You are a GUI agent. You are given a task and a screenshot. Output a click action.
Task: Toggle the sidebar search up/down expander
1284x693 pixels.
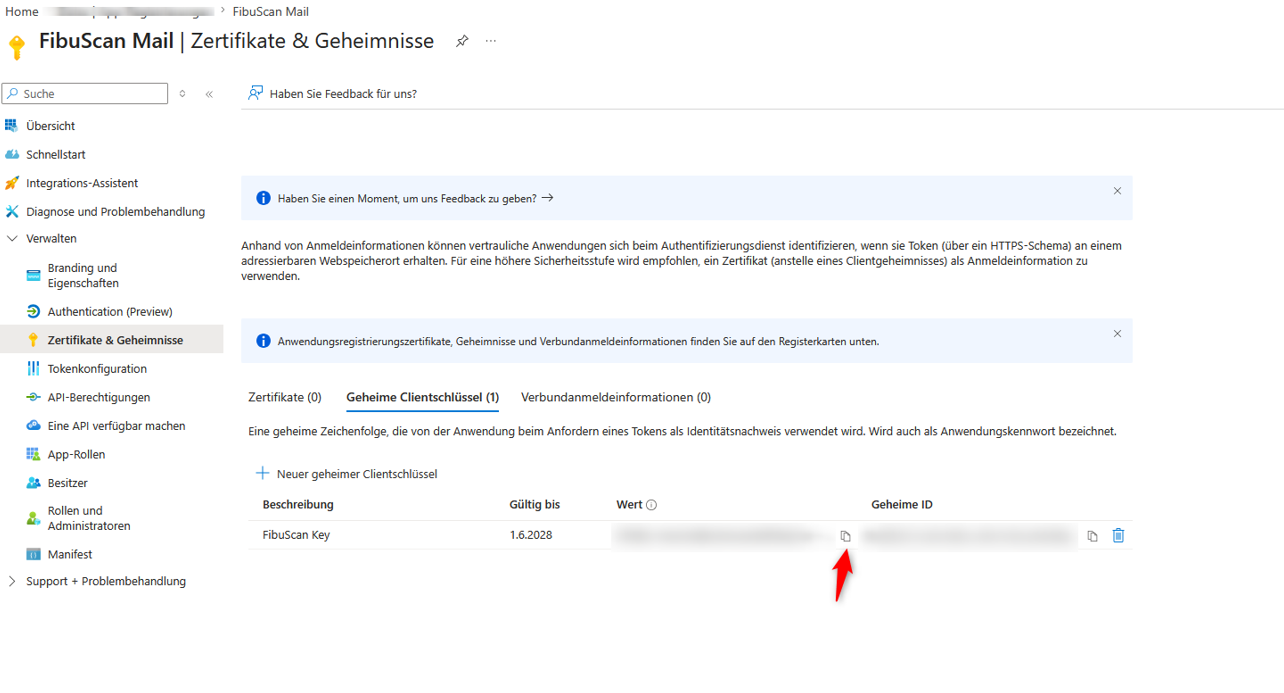coord(182,94)
